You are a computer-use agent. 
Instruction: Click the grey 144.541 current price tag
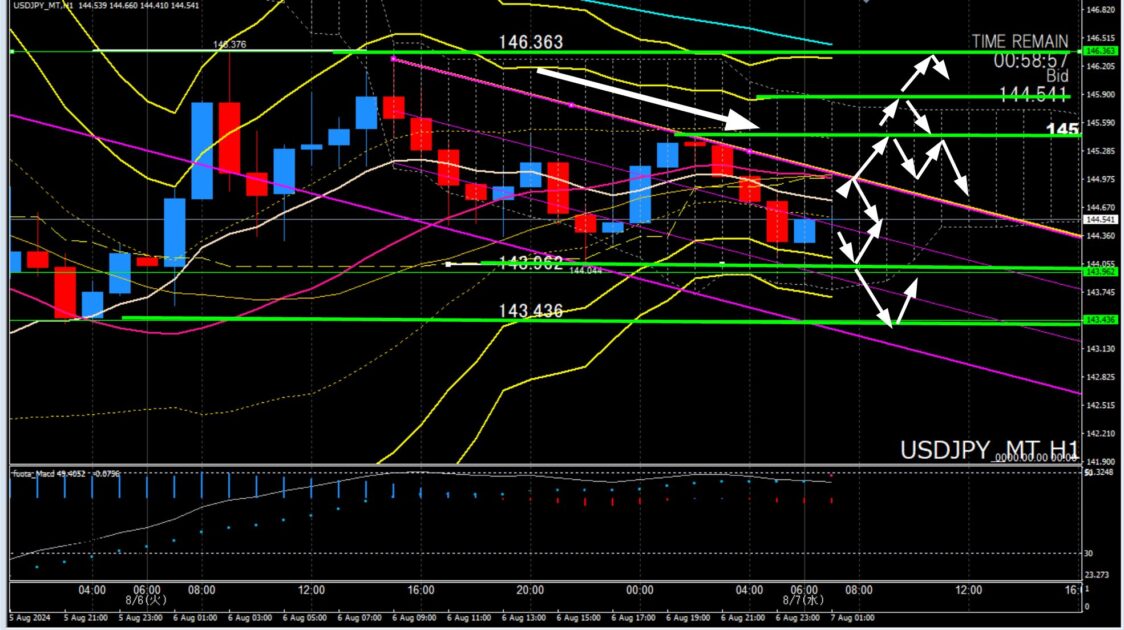(x=1100, y=219)
